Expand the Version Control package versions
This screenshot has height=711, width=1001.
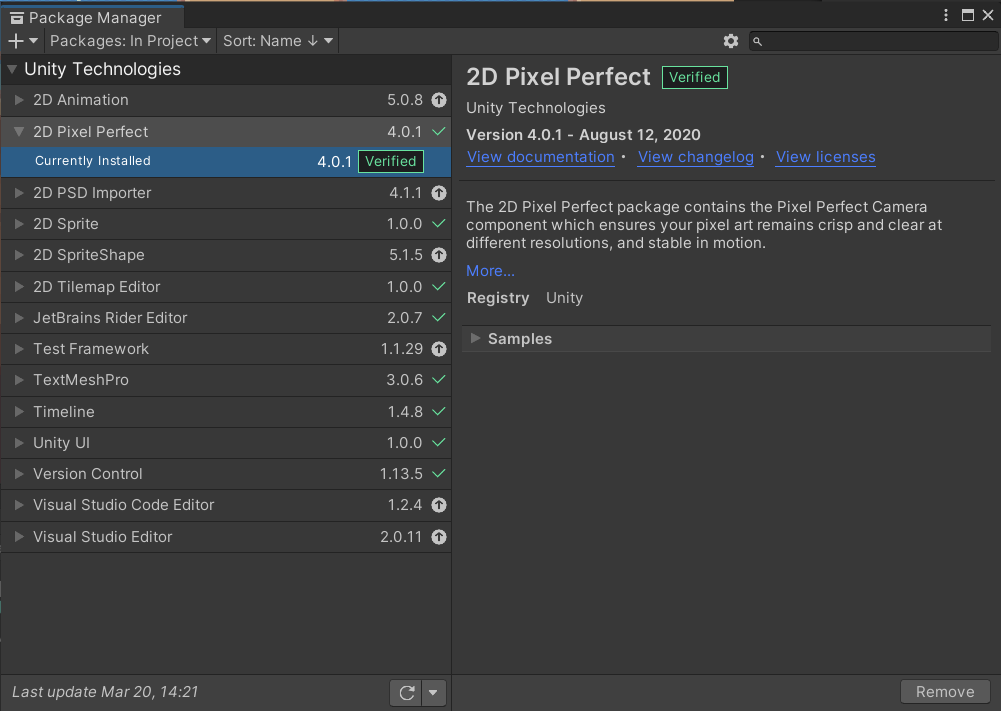(x=19, y=474)
